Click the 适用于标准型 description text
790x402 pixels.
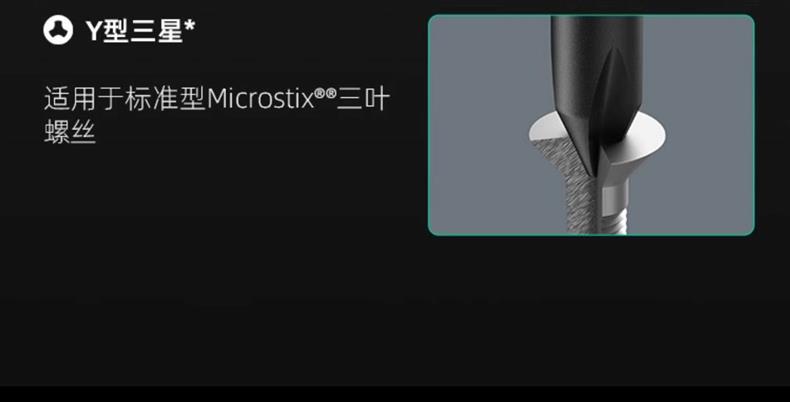[x=125, y=98]
